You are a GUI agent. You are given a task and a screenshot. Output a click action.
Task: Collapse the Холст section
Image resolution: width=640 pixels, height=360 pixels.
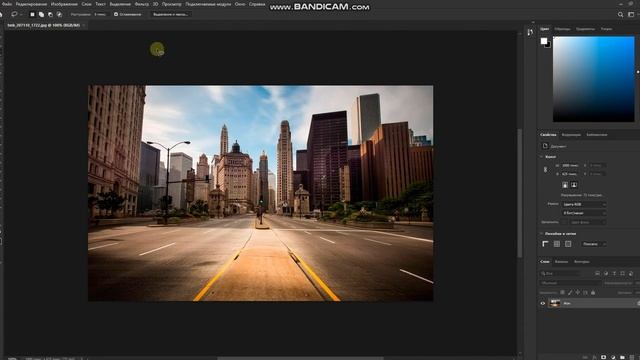[x=542, y=157]
